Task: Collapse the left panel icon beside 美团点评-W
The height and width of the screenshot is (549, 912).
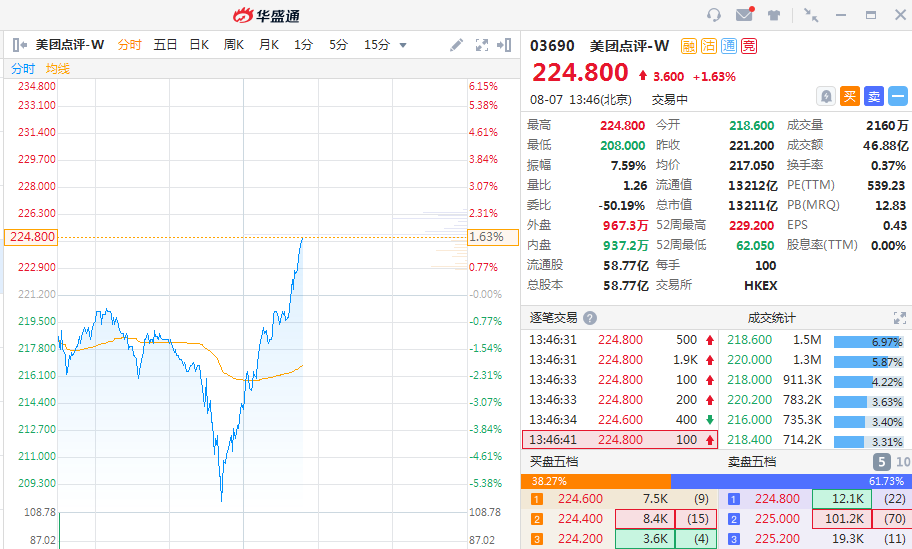Action: point(20,45)
